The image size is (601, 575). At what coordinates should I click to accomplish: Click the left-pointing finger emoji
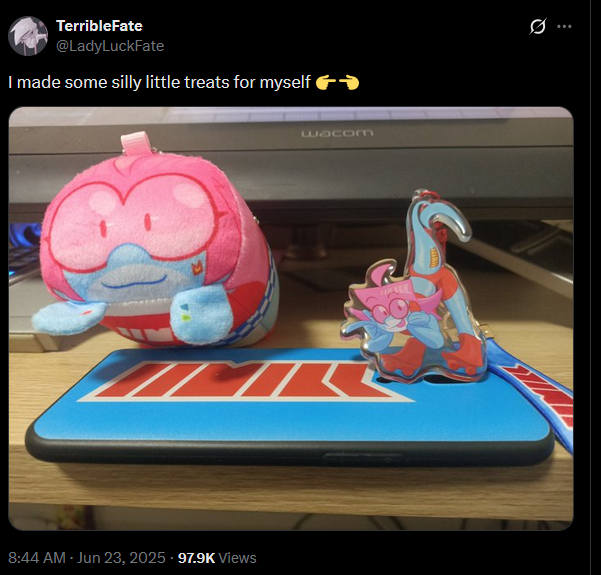pyautogui.click(x=326, y=82)
